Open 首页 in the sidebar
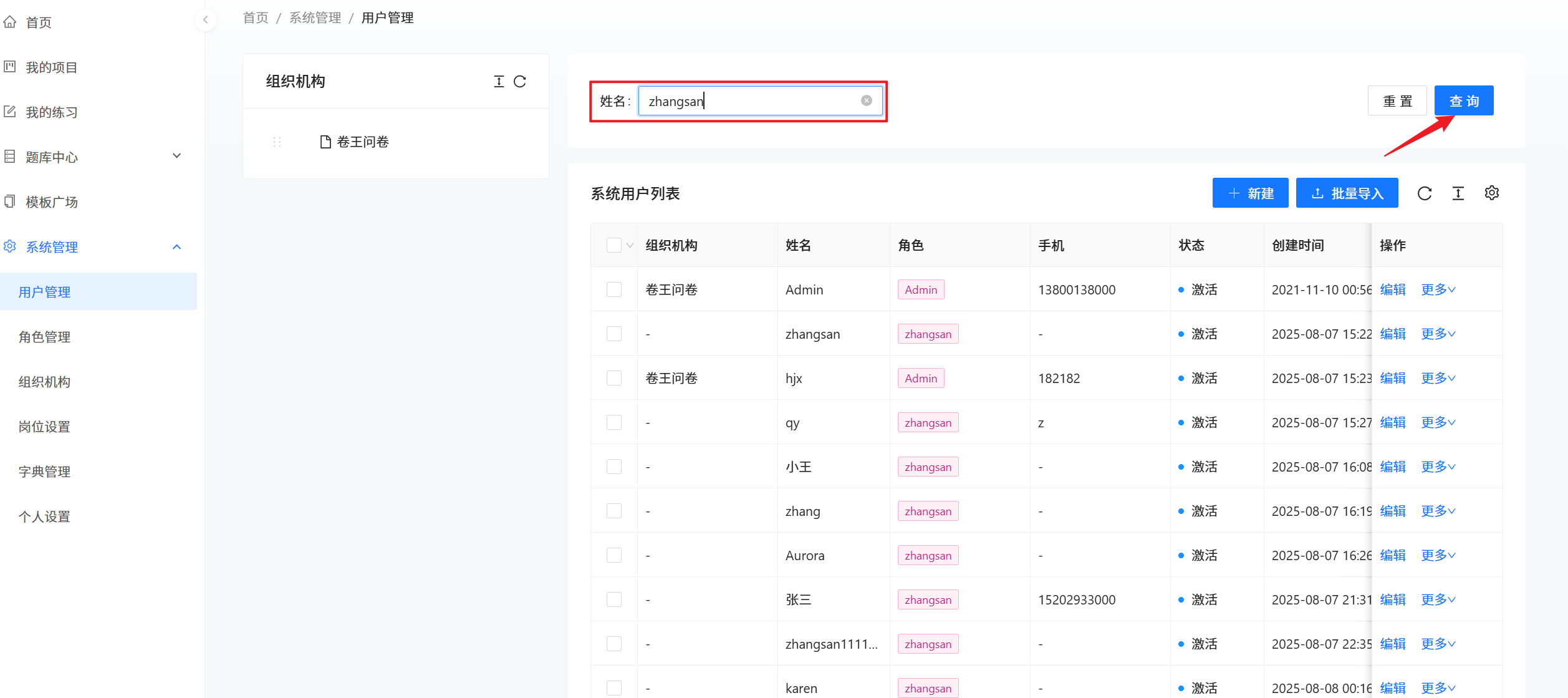The height and width of the screenshot is (698, 1568). (39, 22)
